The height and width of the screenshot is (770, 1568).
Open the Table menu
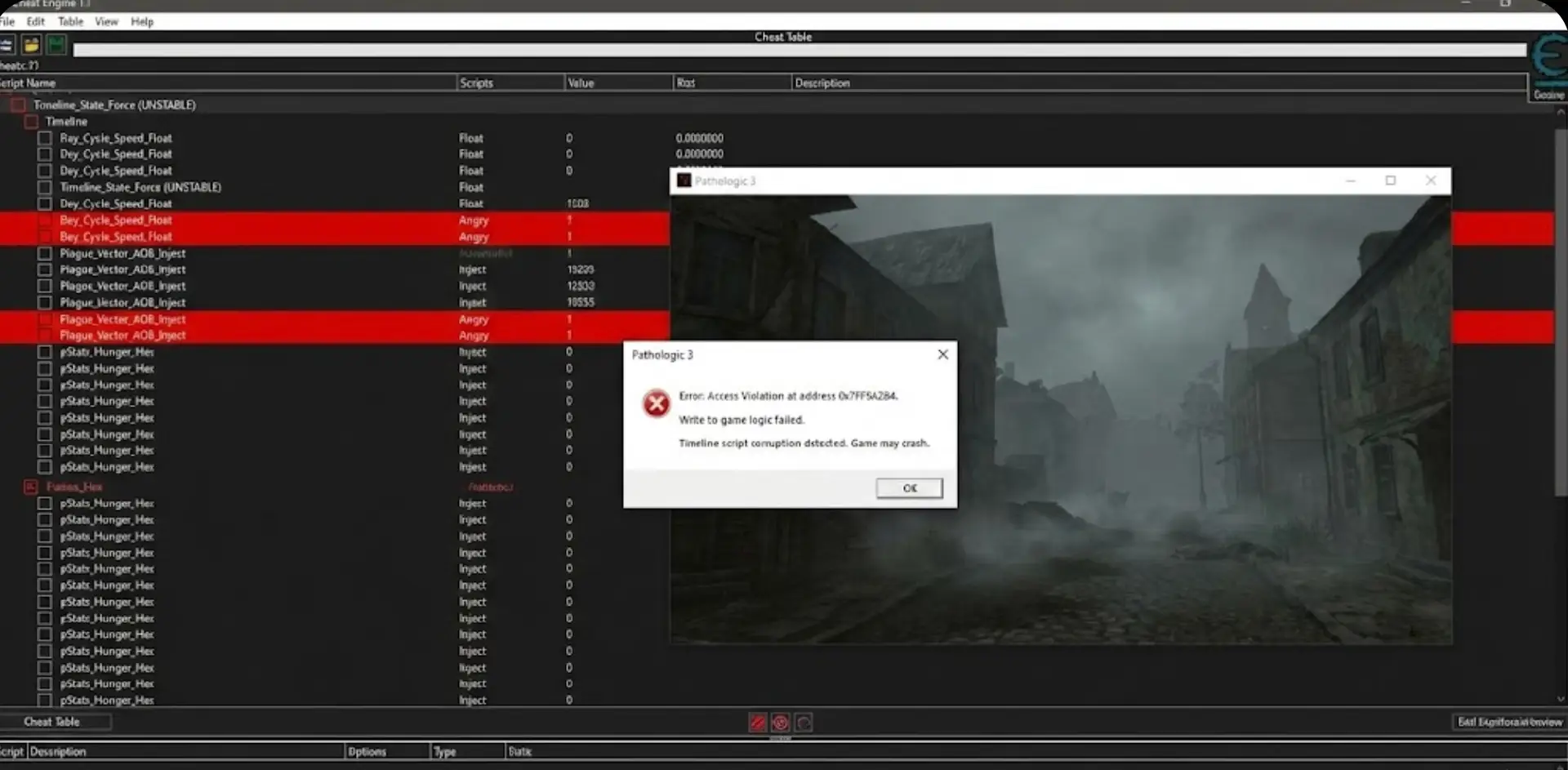69,21
